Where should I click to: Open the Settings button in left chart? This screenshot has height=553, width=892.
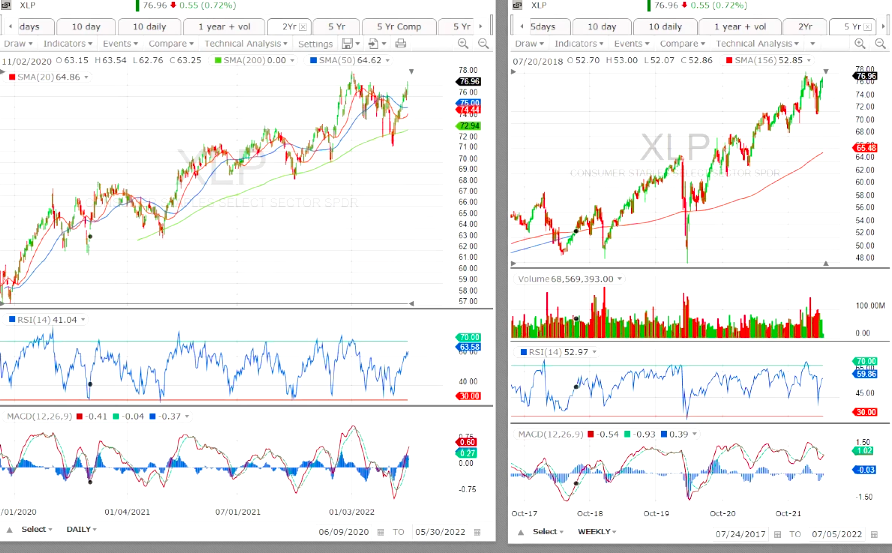click(315, 43)
